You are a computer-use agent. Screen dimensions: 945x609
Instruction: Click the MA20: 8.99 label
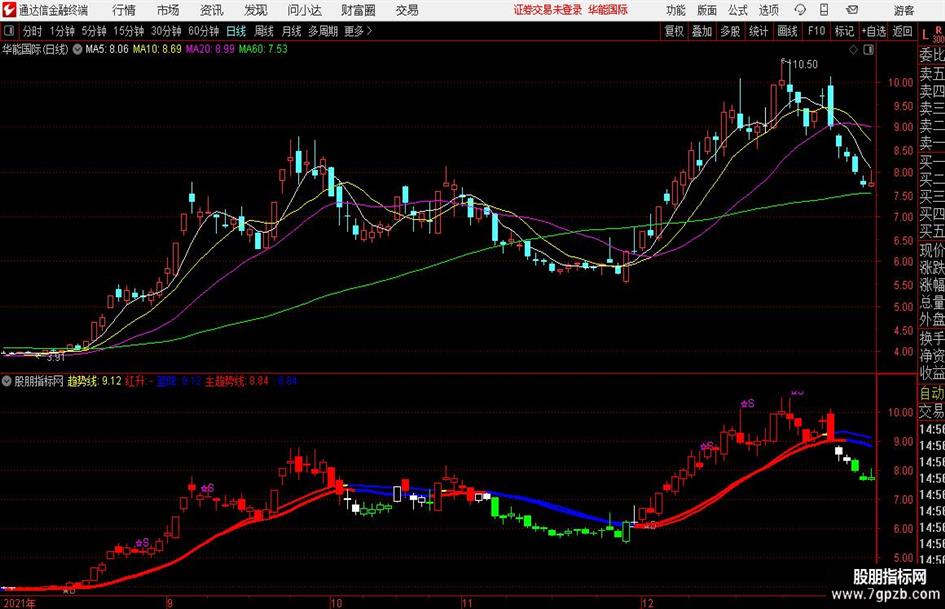pyautogui.click(x=210, y=49)
